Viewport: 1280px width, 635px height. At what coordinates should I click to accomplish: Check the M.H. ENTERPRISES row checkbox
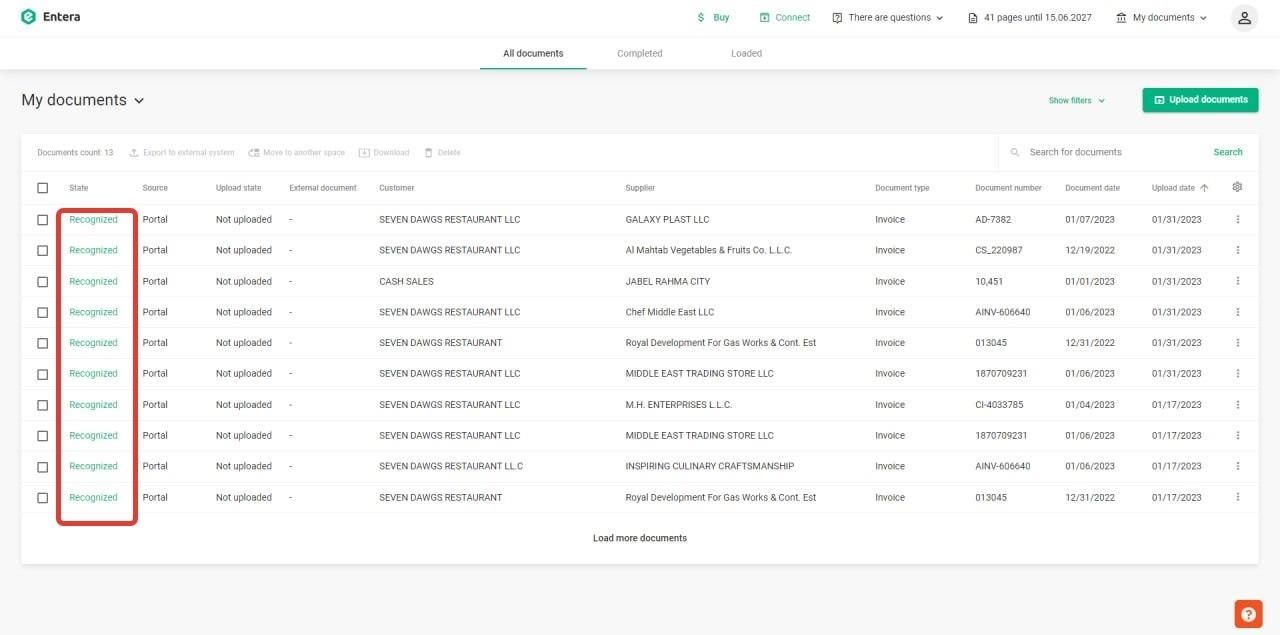pyautogui.click(x=42, y=405)
